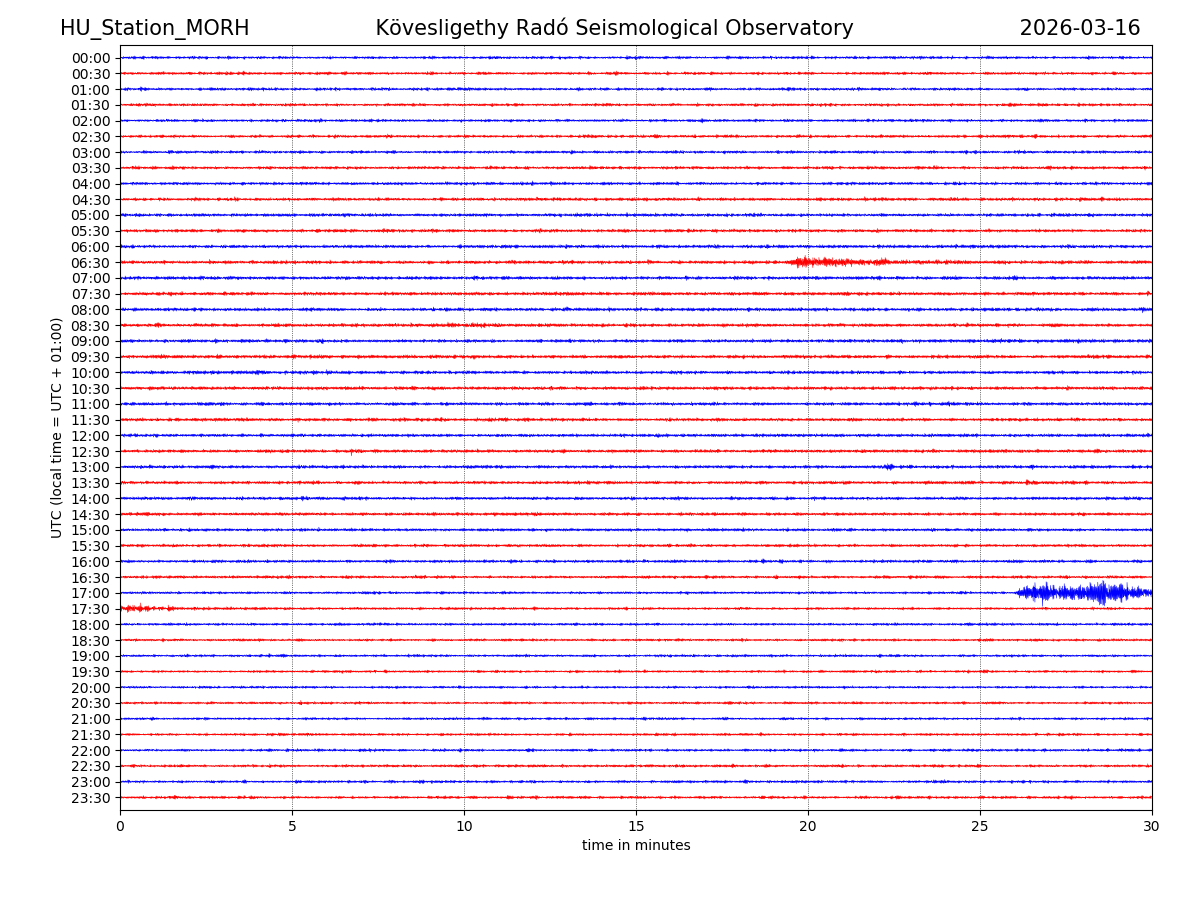Click the x-axis tick label 5
Viewport: 1200px width, 900px height.
(x=292, y=826)
